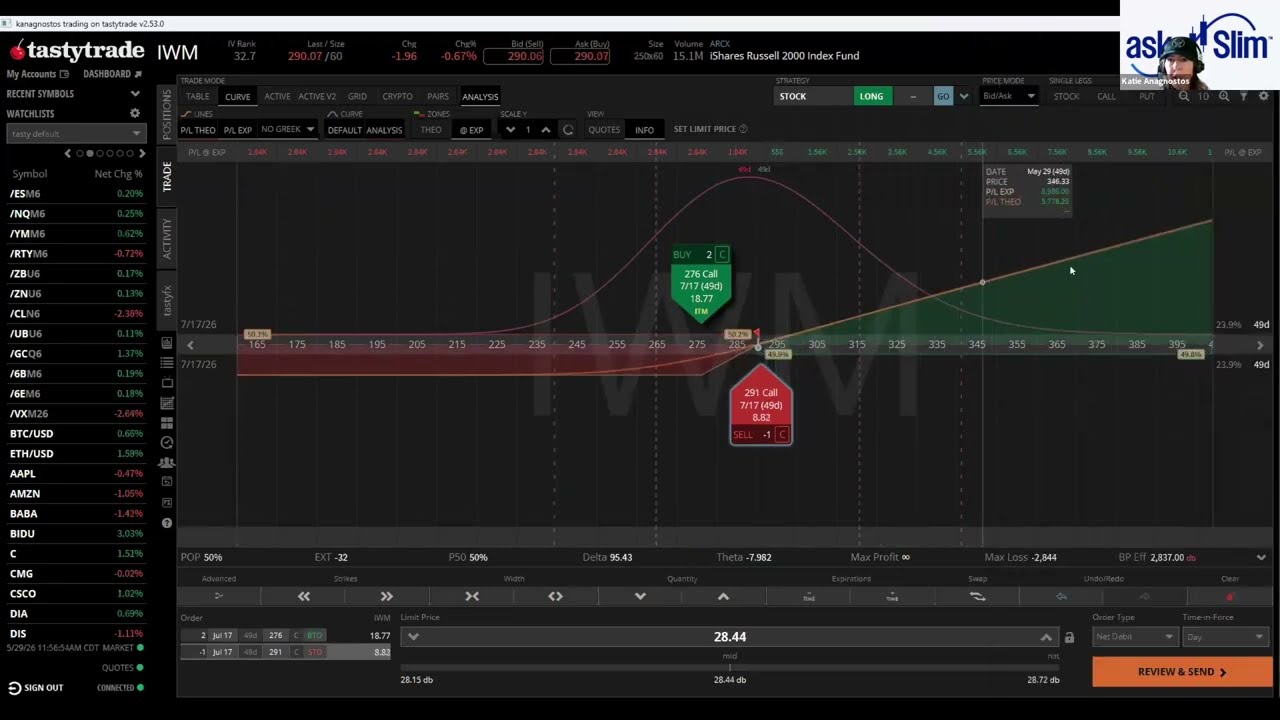1280x720 pixels.
Task: Toggle P/L EXP line
Action: (238, 130)
